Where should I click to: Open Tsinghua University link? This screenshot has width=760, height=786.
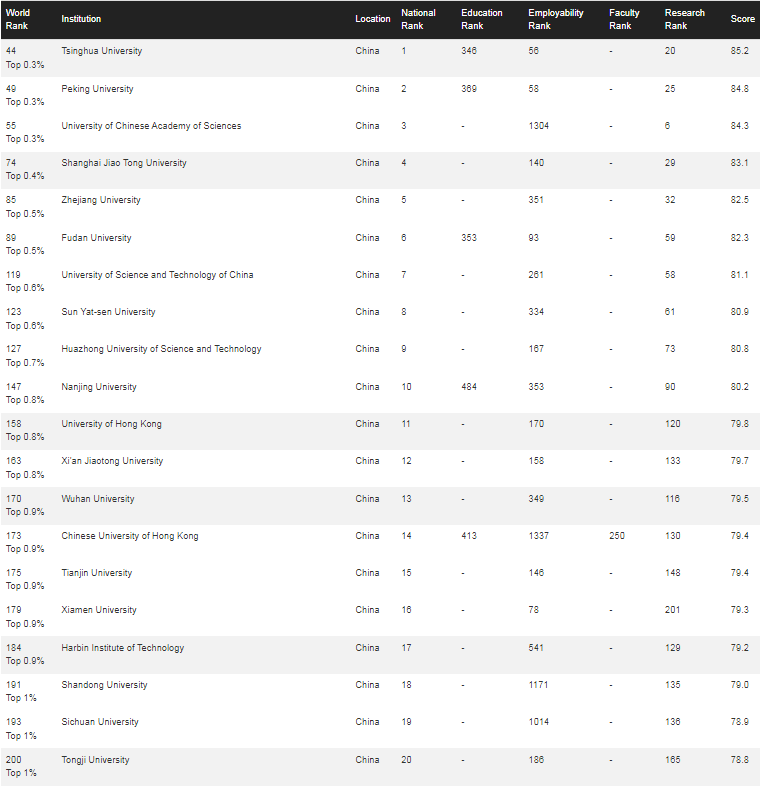(x=102, y=51)
